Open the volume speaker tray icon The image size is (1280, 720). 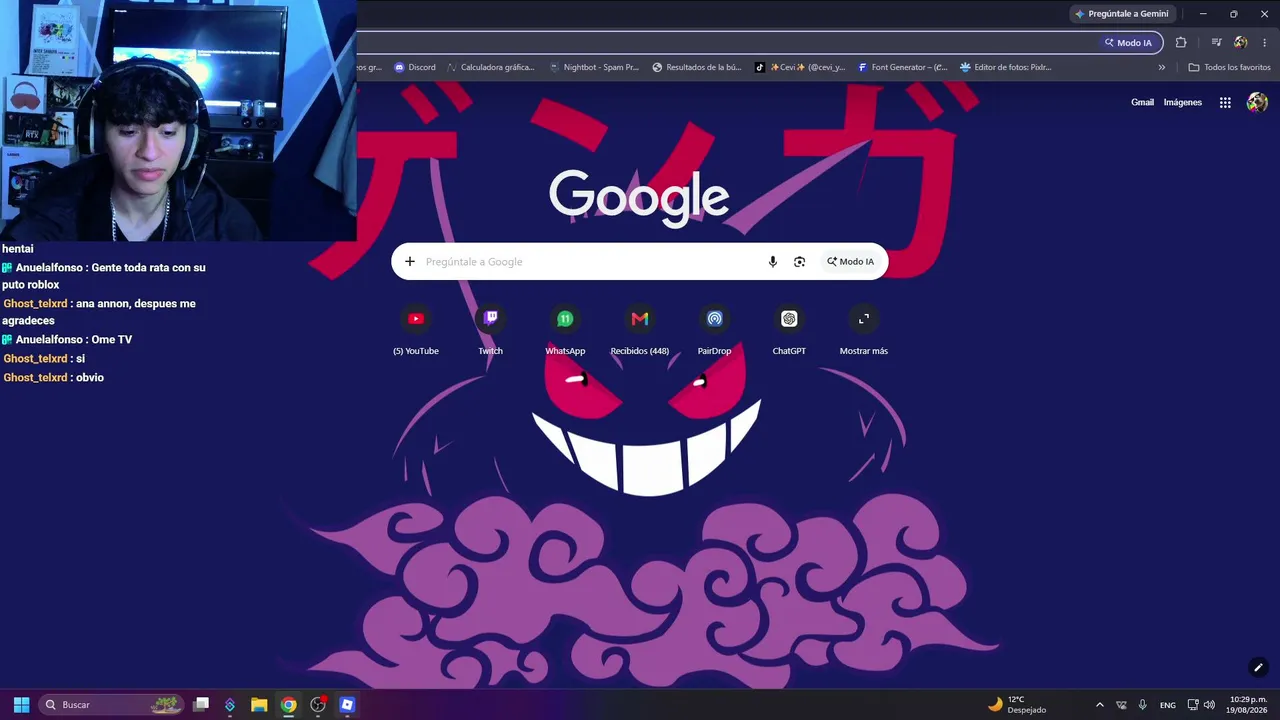(1209, 705)
